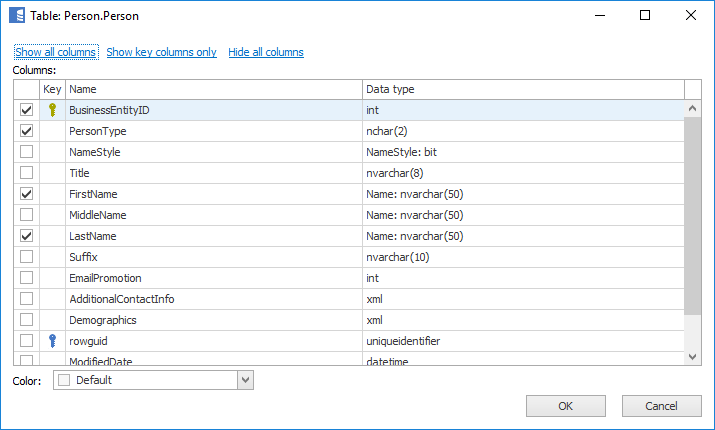This screenshot has width=715, height=430.
Task: Open the Color dropdown list
Action: (245, 380)
